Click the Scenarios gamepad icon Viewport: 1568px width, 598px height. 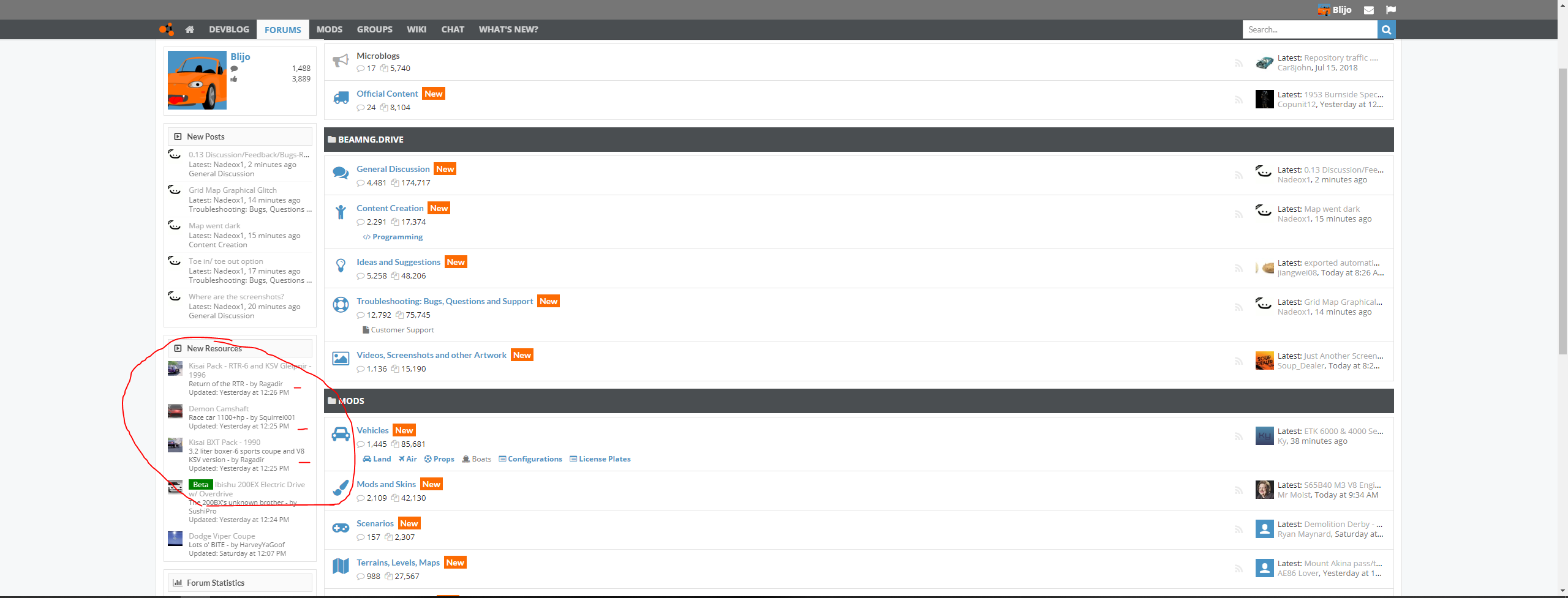pos(341,528)
